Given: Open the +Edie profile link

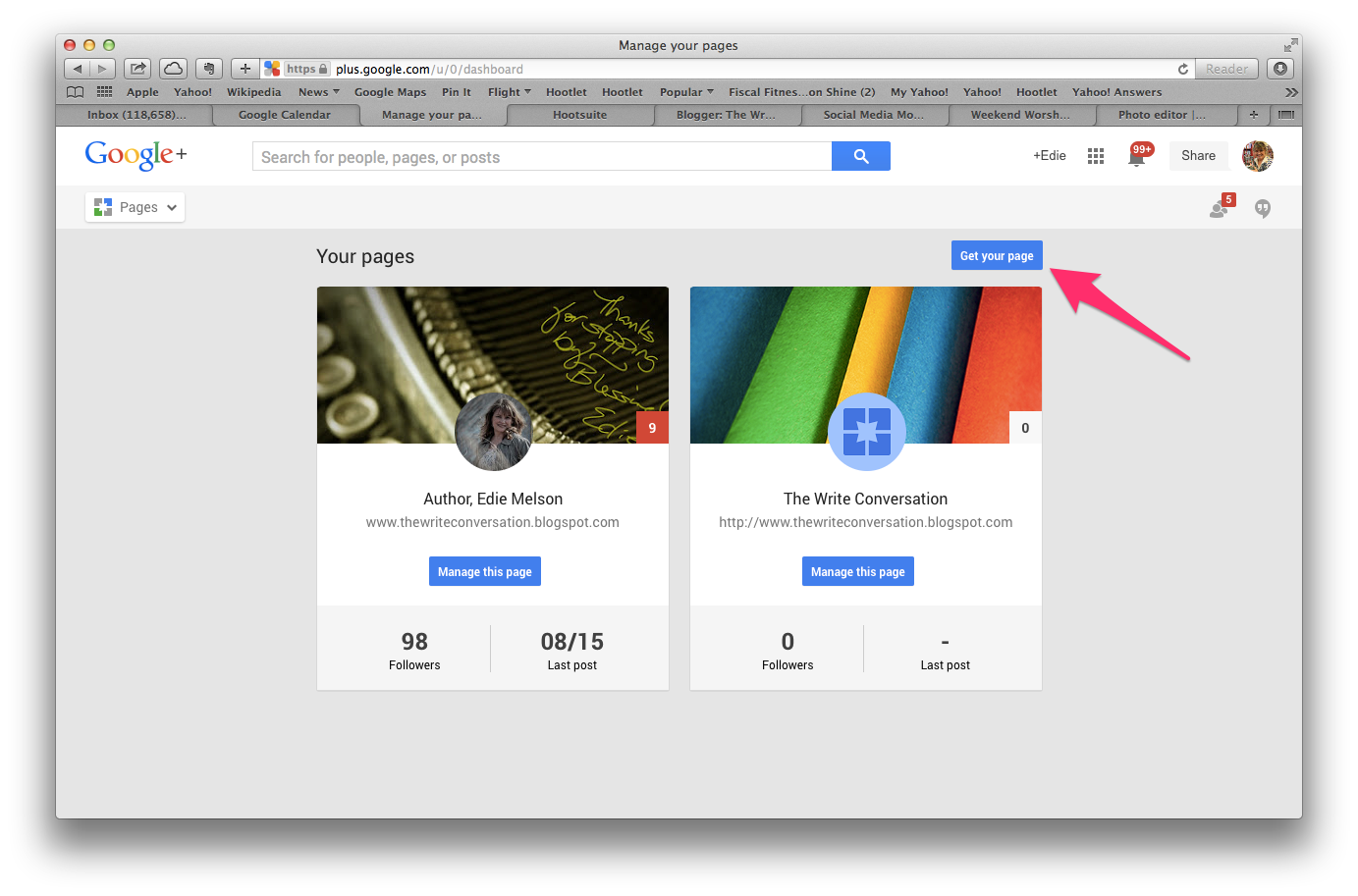Looking at the screenshot, I should click(x=1050, y=155).
